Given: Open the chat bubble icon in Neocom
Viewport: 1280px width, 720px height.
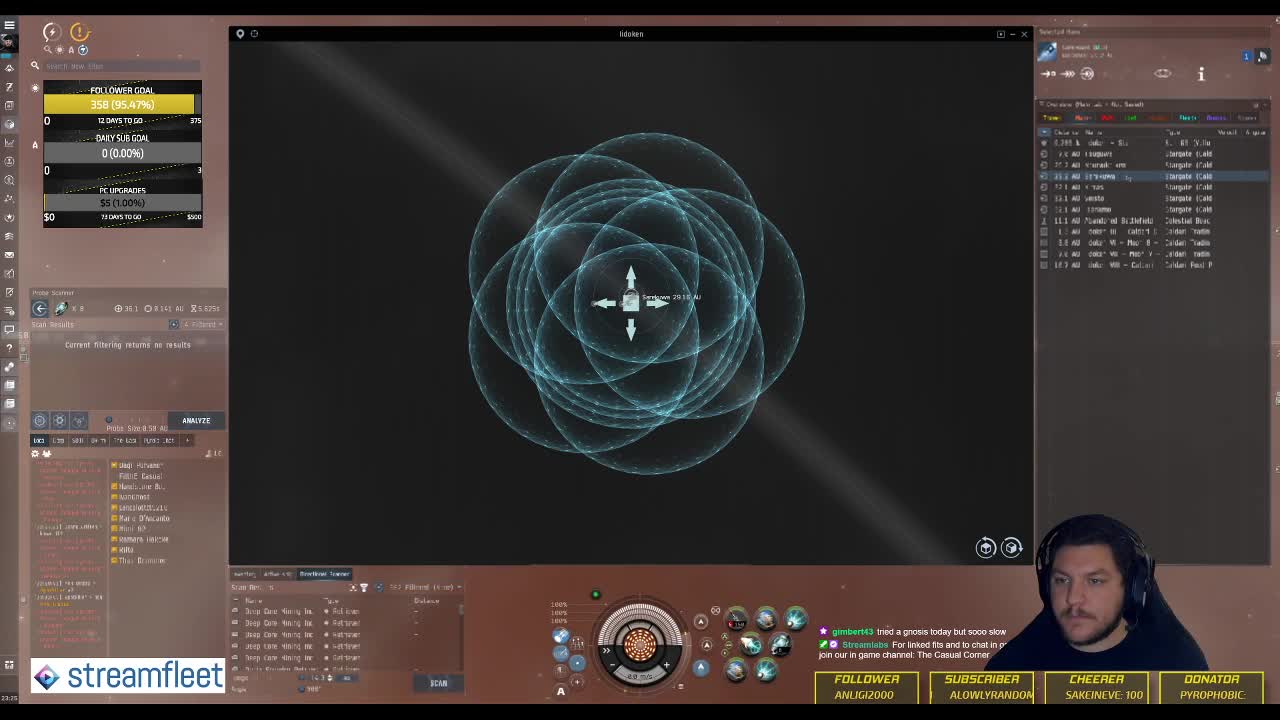Looking at the screenshot, I should [x=9, y=329].
